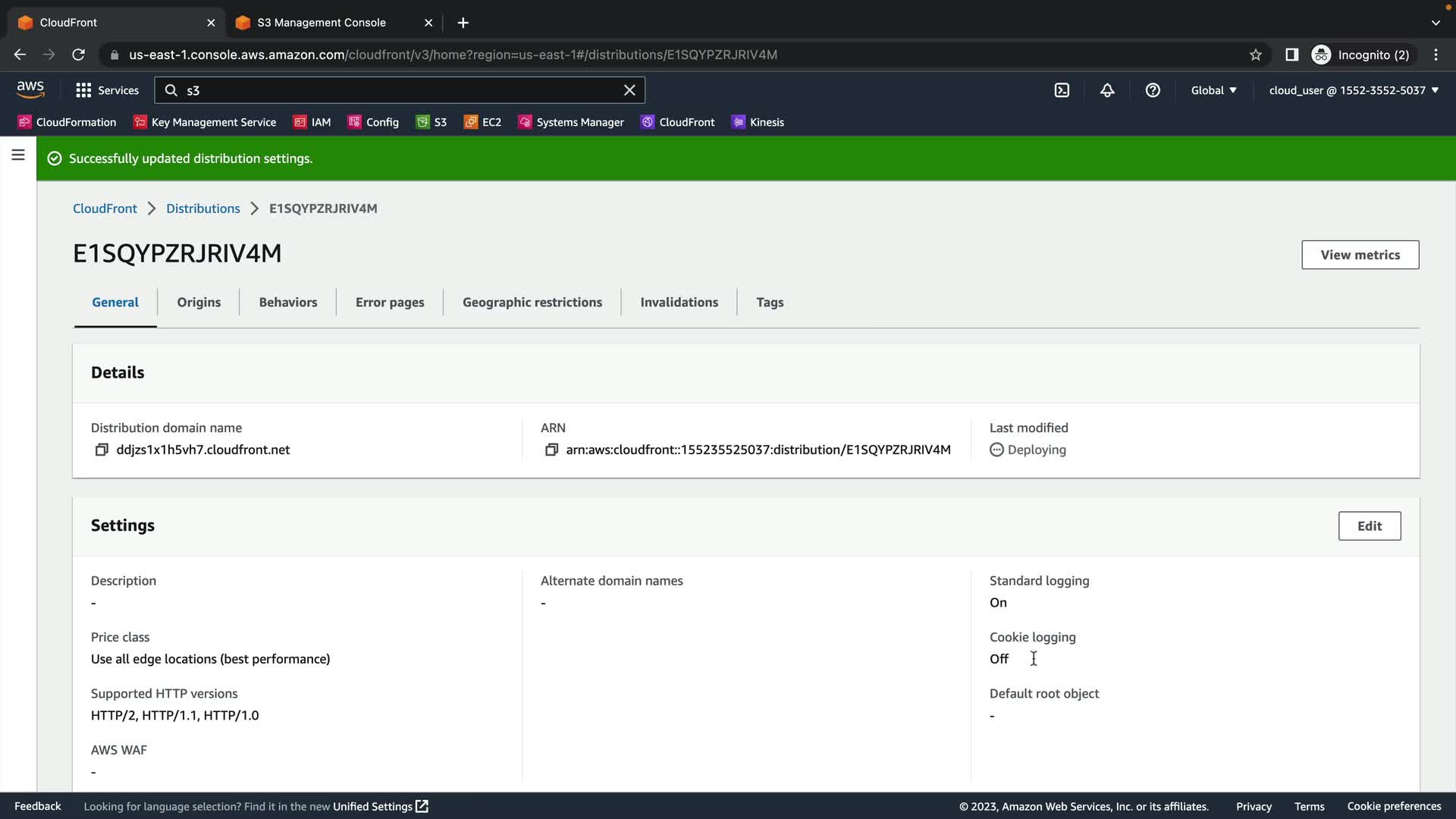Copy the distribution ARN
1456x819 pixels.
(551, 450)
